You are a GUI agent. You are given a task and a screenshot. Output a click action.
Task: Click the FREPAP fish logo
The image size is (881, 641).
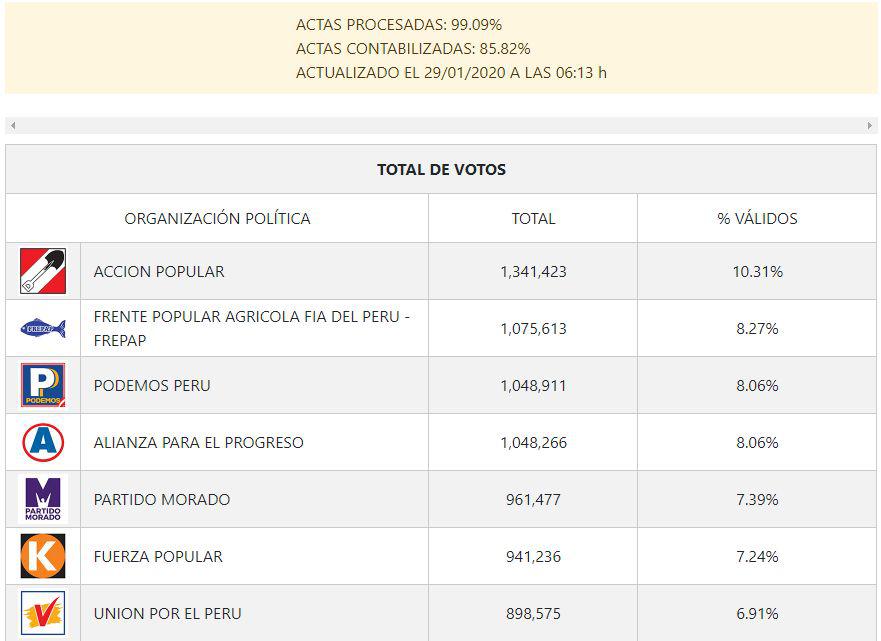(43, 327)
